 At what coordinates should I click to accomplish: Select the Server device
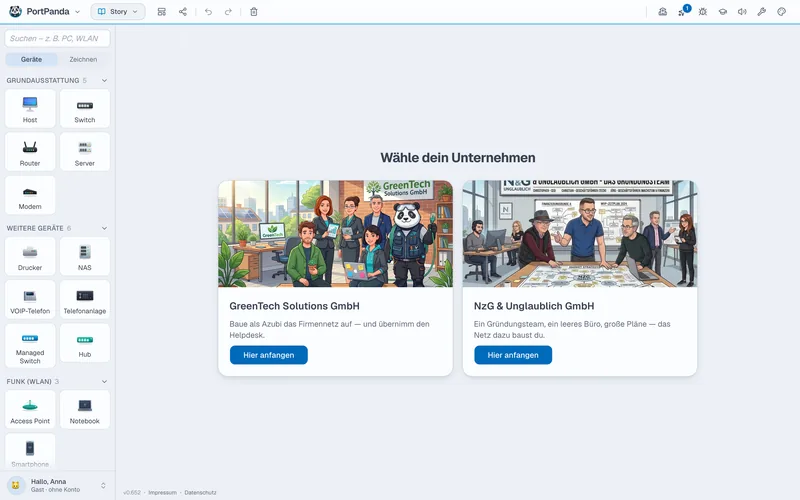click(85, 152)
